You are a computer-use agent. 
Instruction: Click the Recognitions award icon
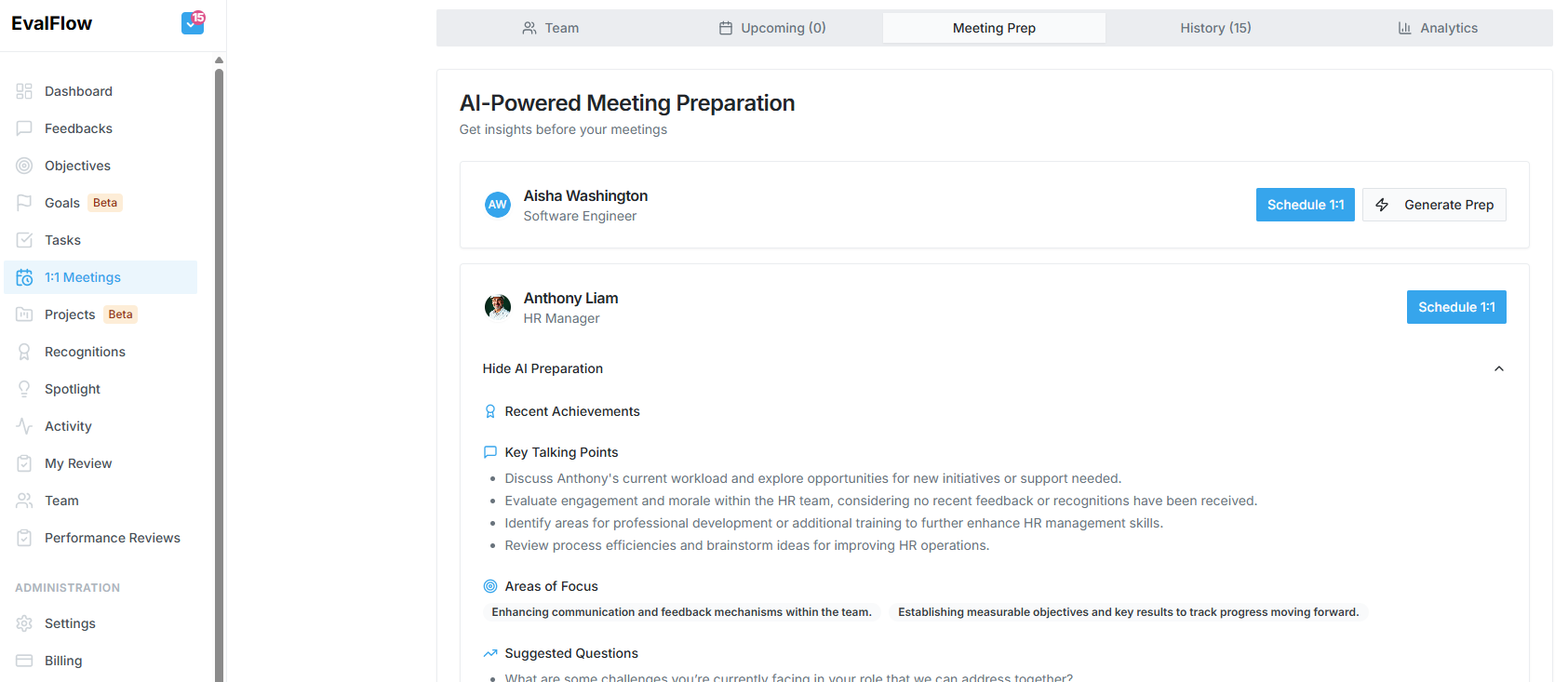(x=24, y=352)
